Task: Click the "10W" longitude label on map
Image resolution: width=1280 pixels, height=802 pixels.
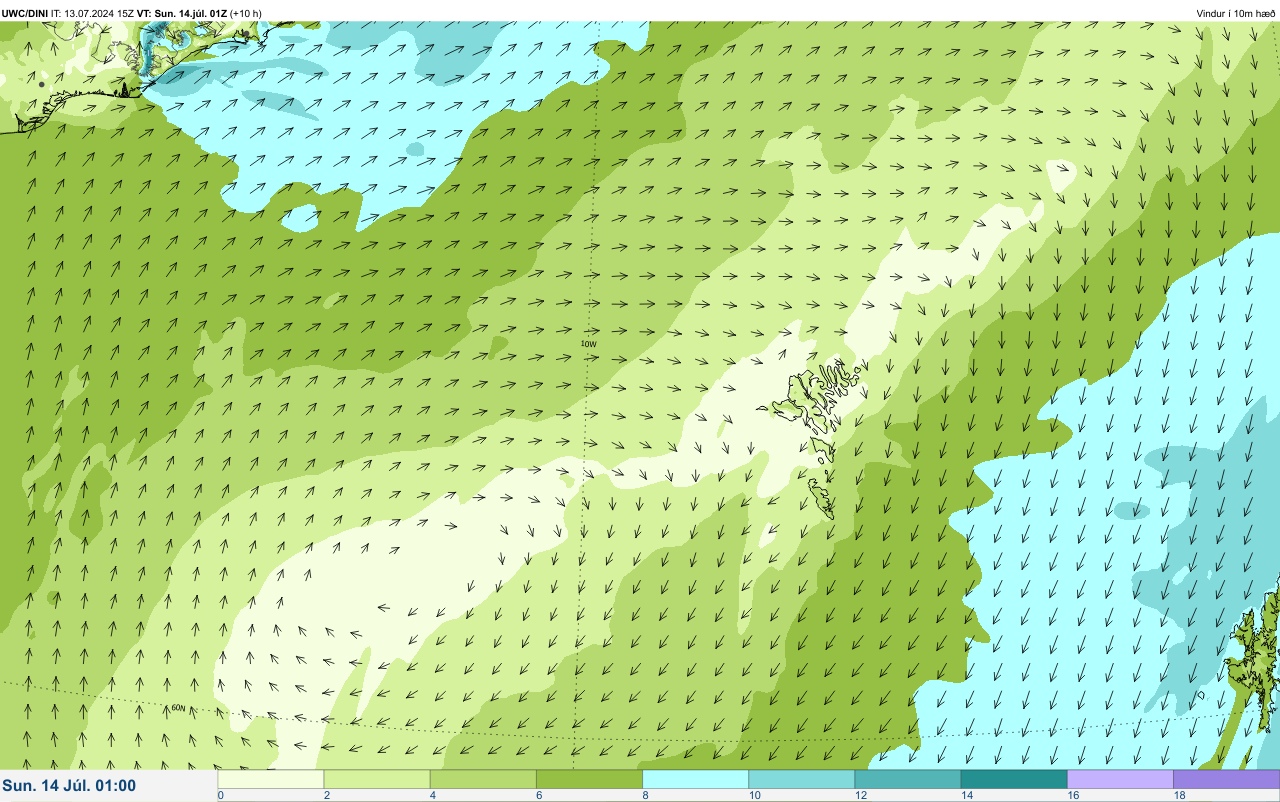Action: [588, 344]
